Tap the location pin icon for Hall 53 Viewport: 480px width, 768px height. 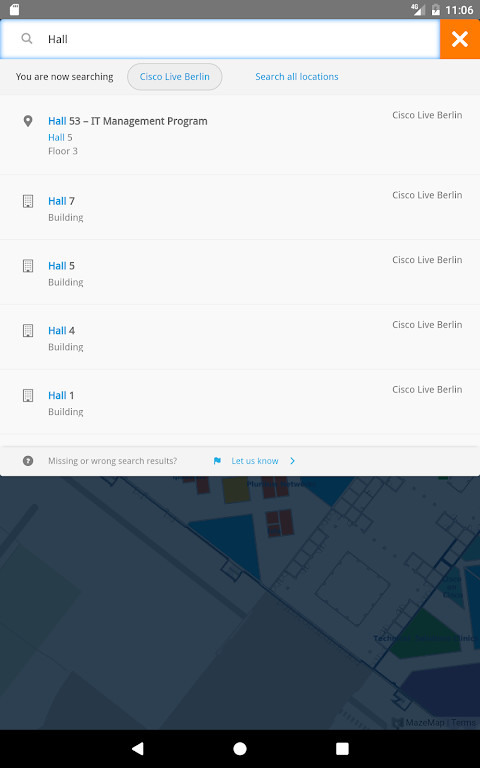(28, 121)
